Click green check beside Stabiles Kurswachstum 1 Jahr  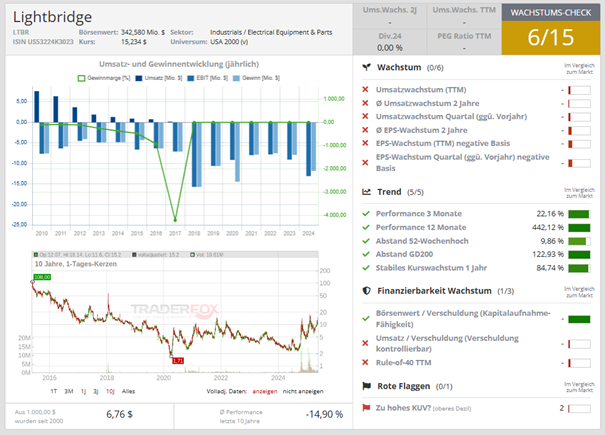point(366,267)
